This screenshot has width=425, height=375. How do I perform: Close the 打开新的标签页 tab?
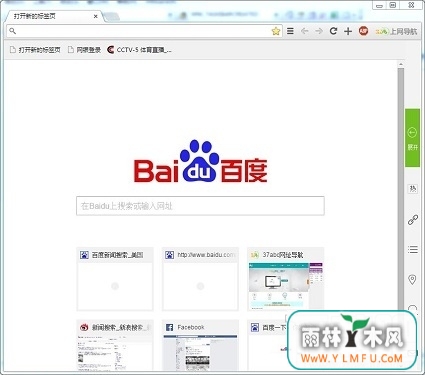[x=96, y=16]
